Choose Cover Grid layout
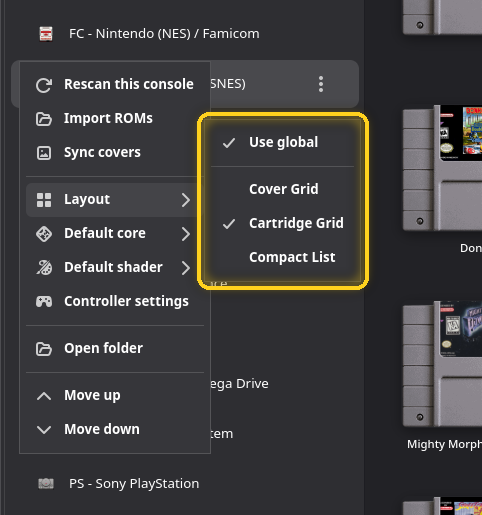 [x=283, y=189]
